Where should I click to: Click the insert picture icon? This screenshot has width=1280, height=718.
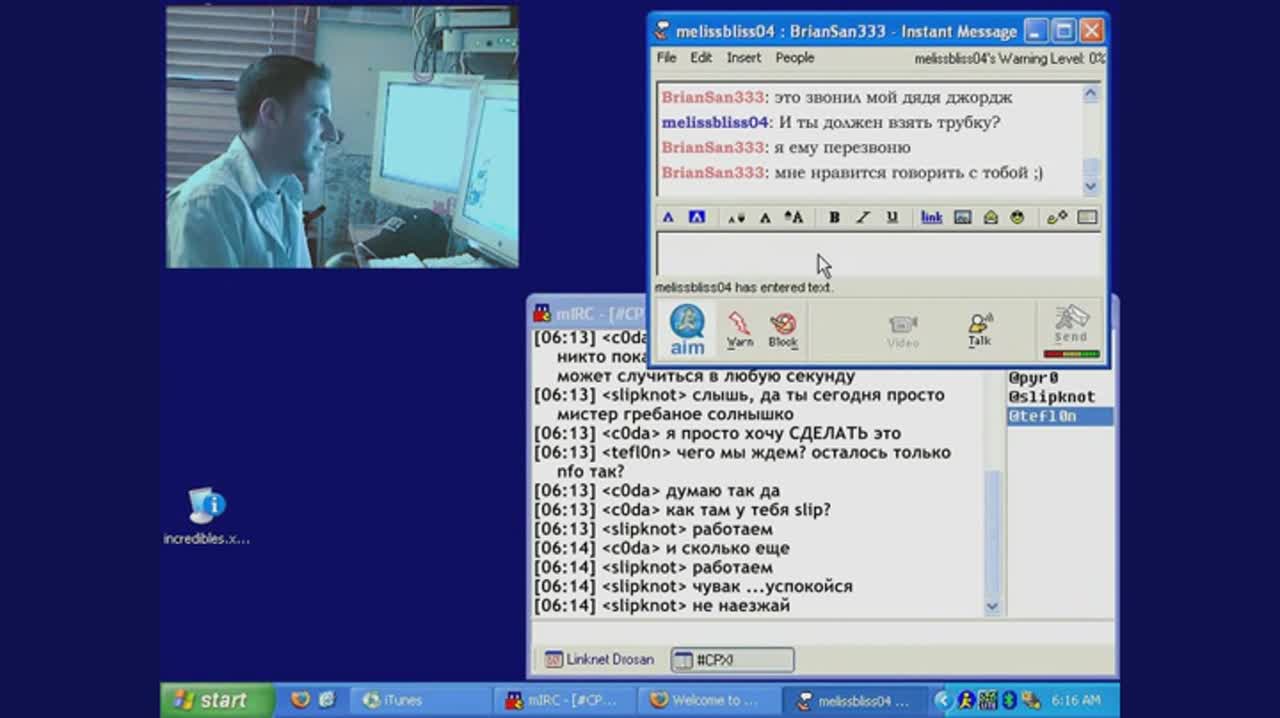pyautogui.click(x=963, y=217)
